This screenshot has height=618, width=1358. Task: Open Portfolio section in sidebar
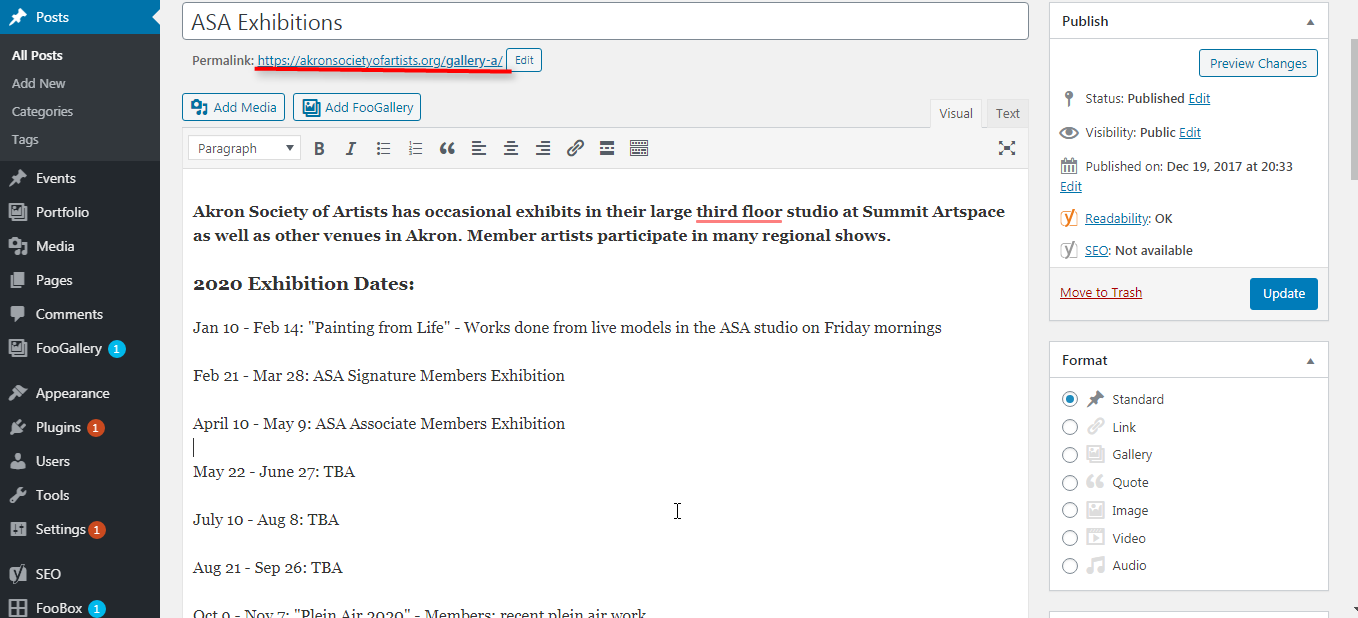pyautogui.click(x=80, y=212)
